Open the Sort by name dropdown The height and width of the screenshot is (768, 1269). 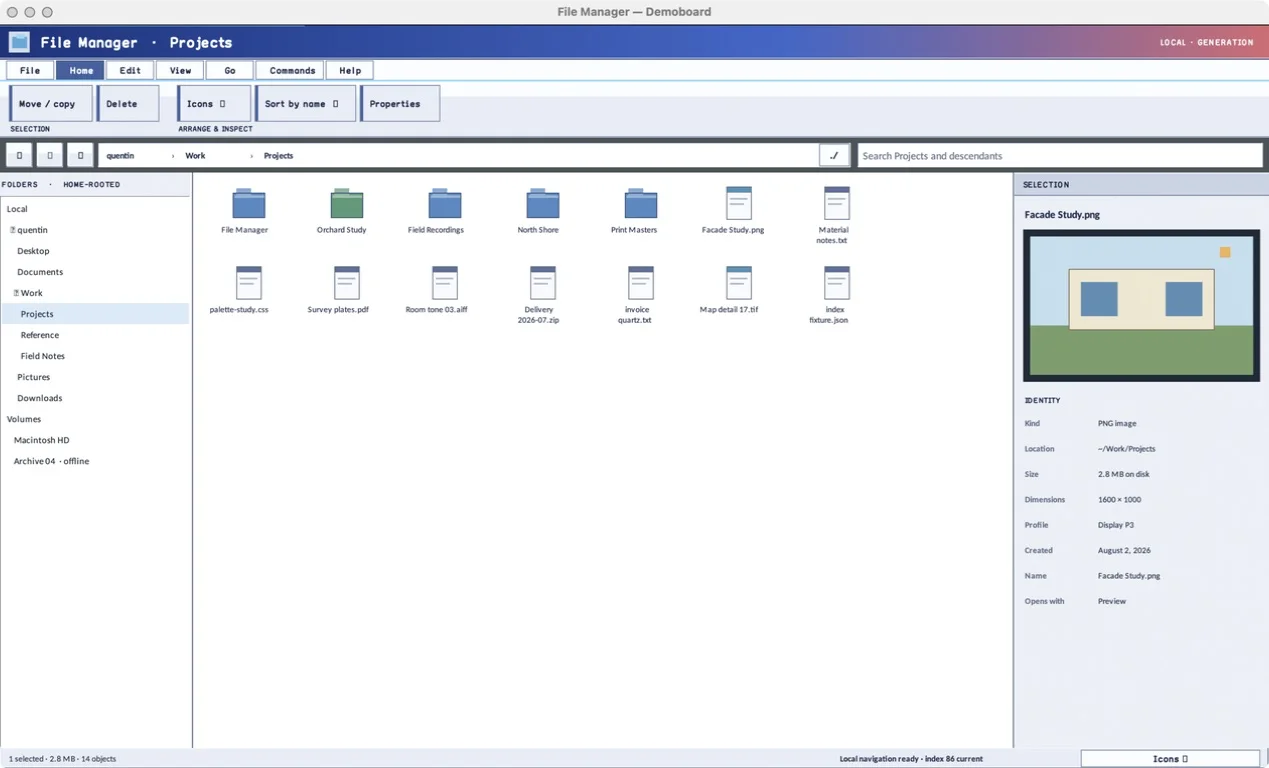[x=306, y=104]
